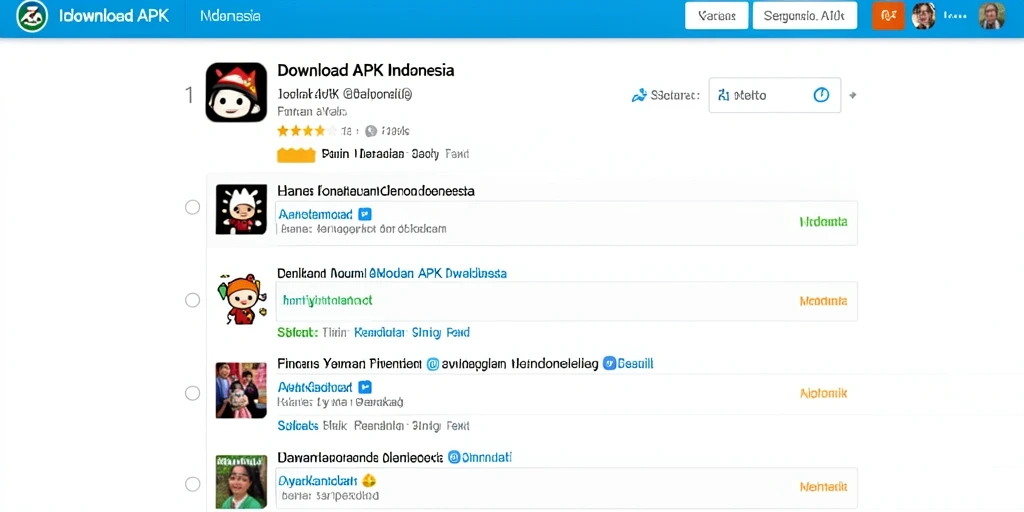The height and width of the screenshot is (512, 1024).
Task: Select the radio button beside the Finans Yeman entry
Action: (x=192, y=393)
